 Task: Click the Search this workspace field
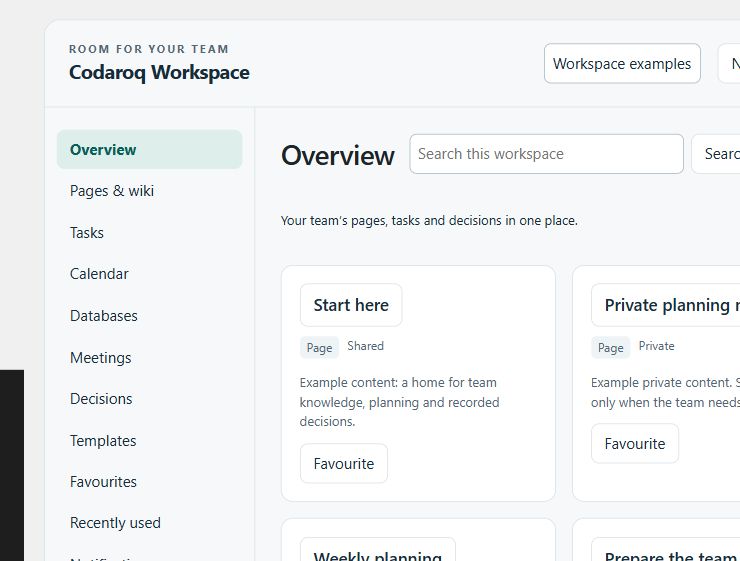[x=547, y=154]
